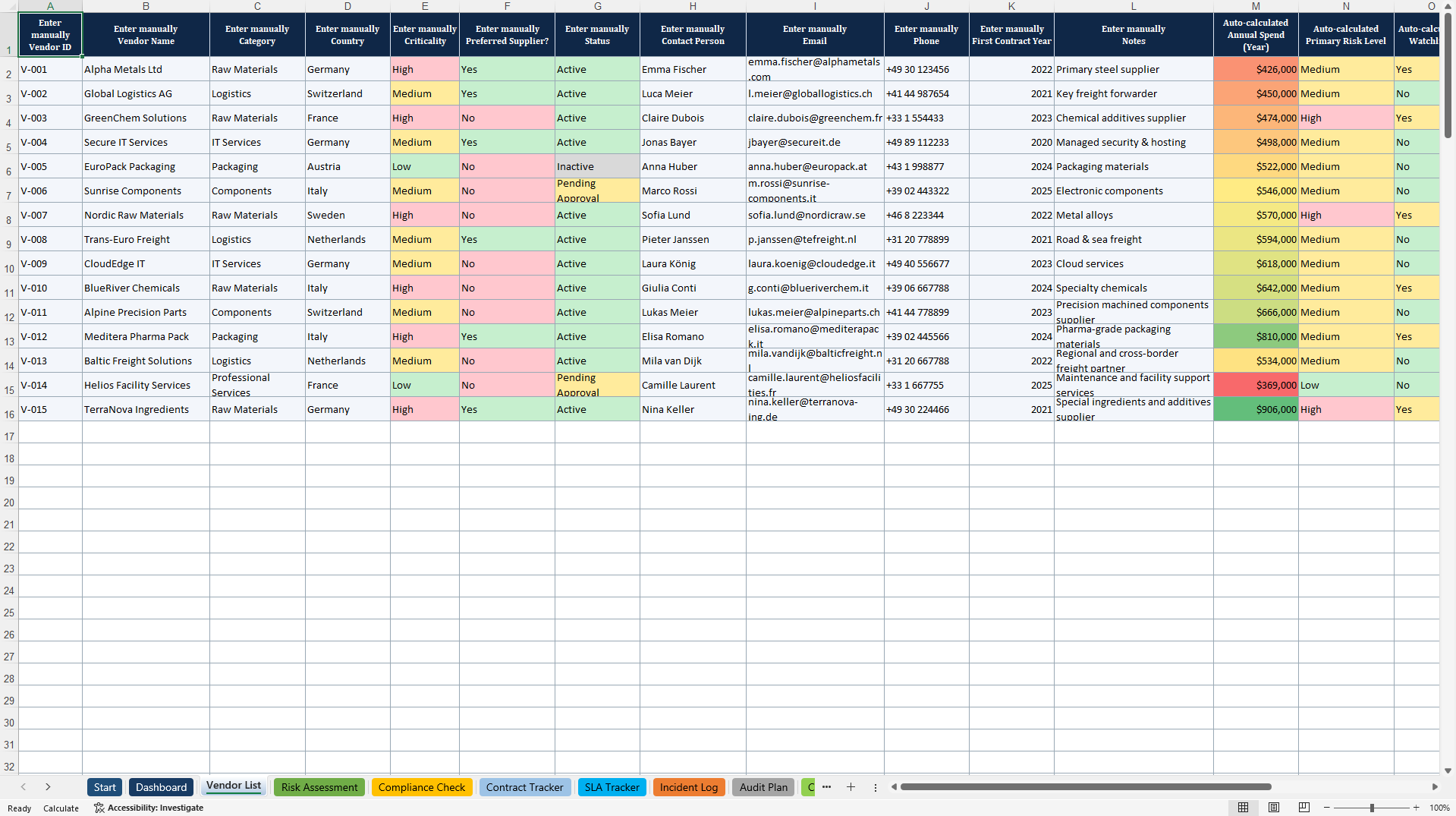Select the Audit Plan sheet tab

pos(763,787)
